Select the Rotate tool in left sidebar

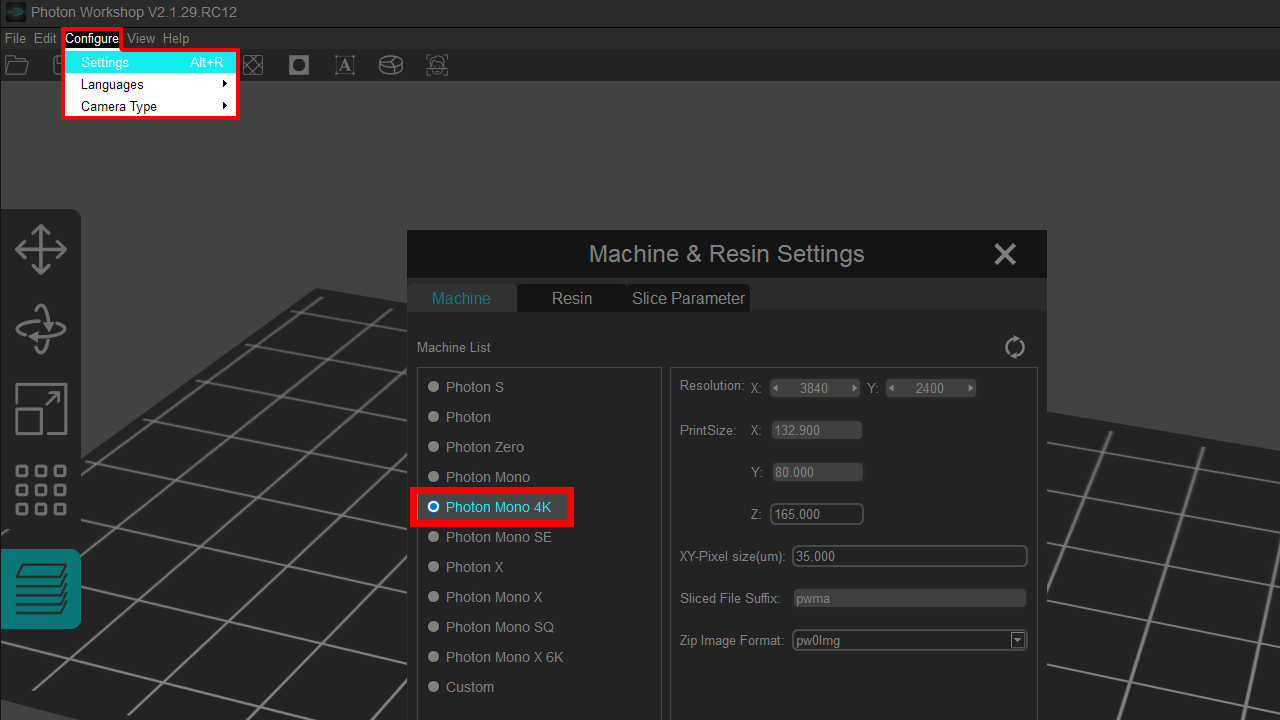pos(41,329)
